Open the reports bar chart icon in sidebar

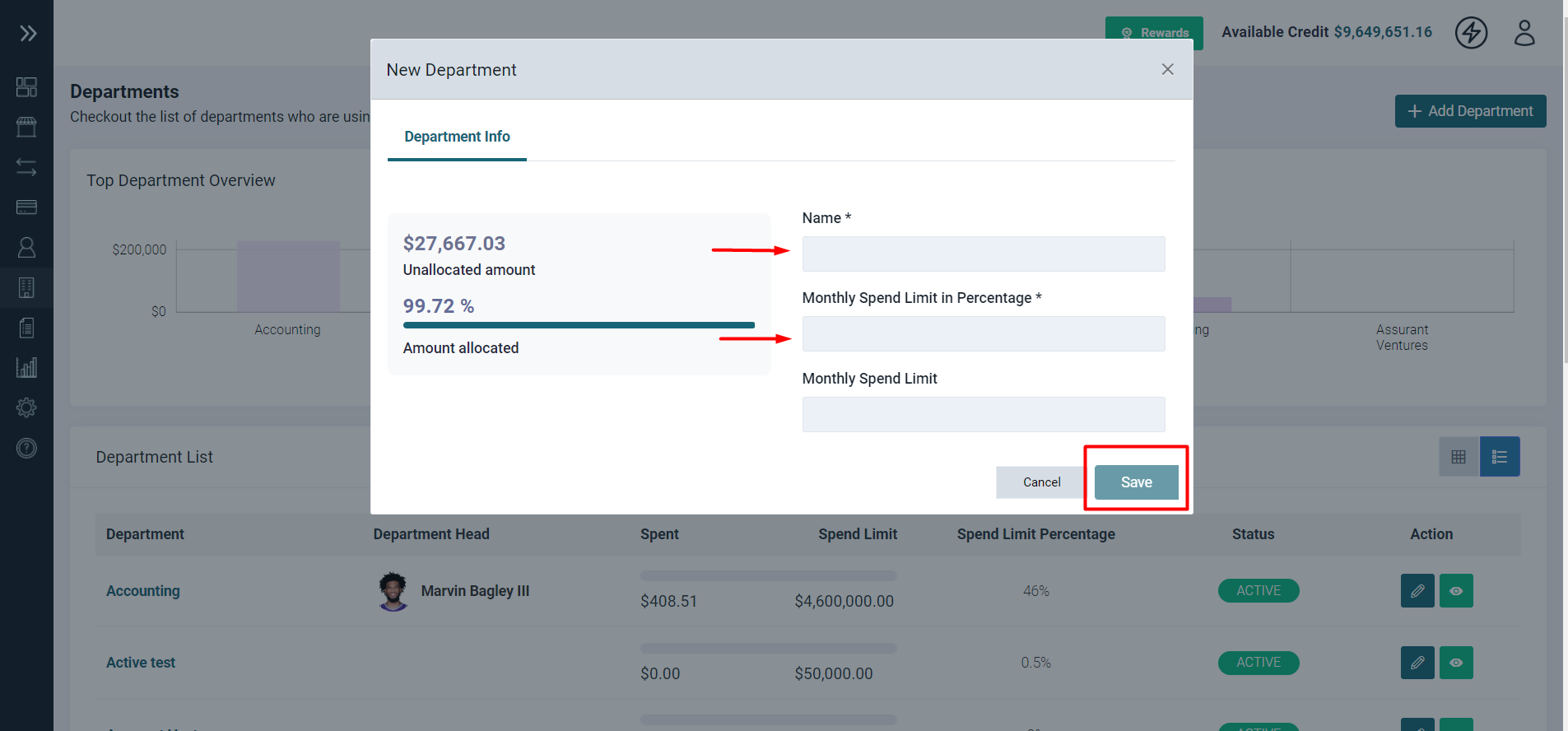click(26, 367)
